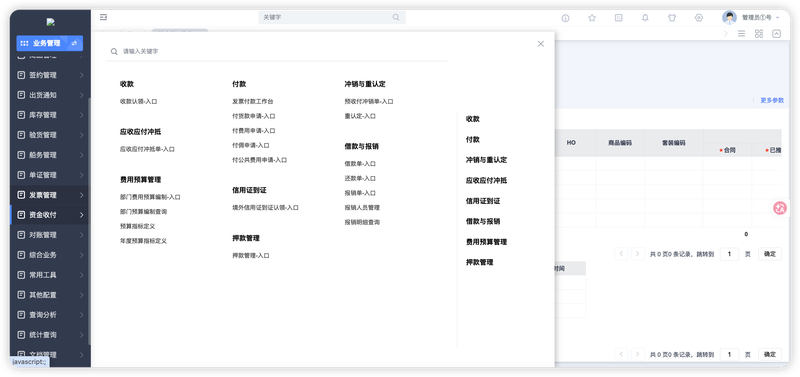
Task: Click the 商品编码 table column header
Action: click(x=620, y=143)
